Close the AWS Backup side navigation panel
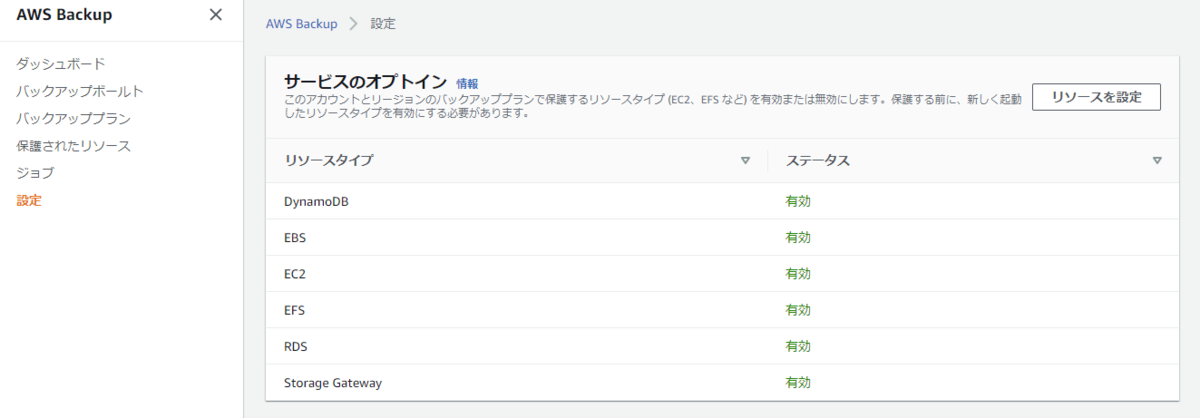The height and width of the screenshot is (418, 1200). point(215,15)
